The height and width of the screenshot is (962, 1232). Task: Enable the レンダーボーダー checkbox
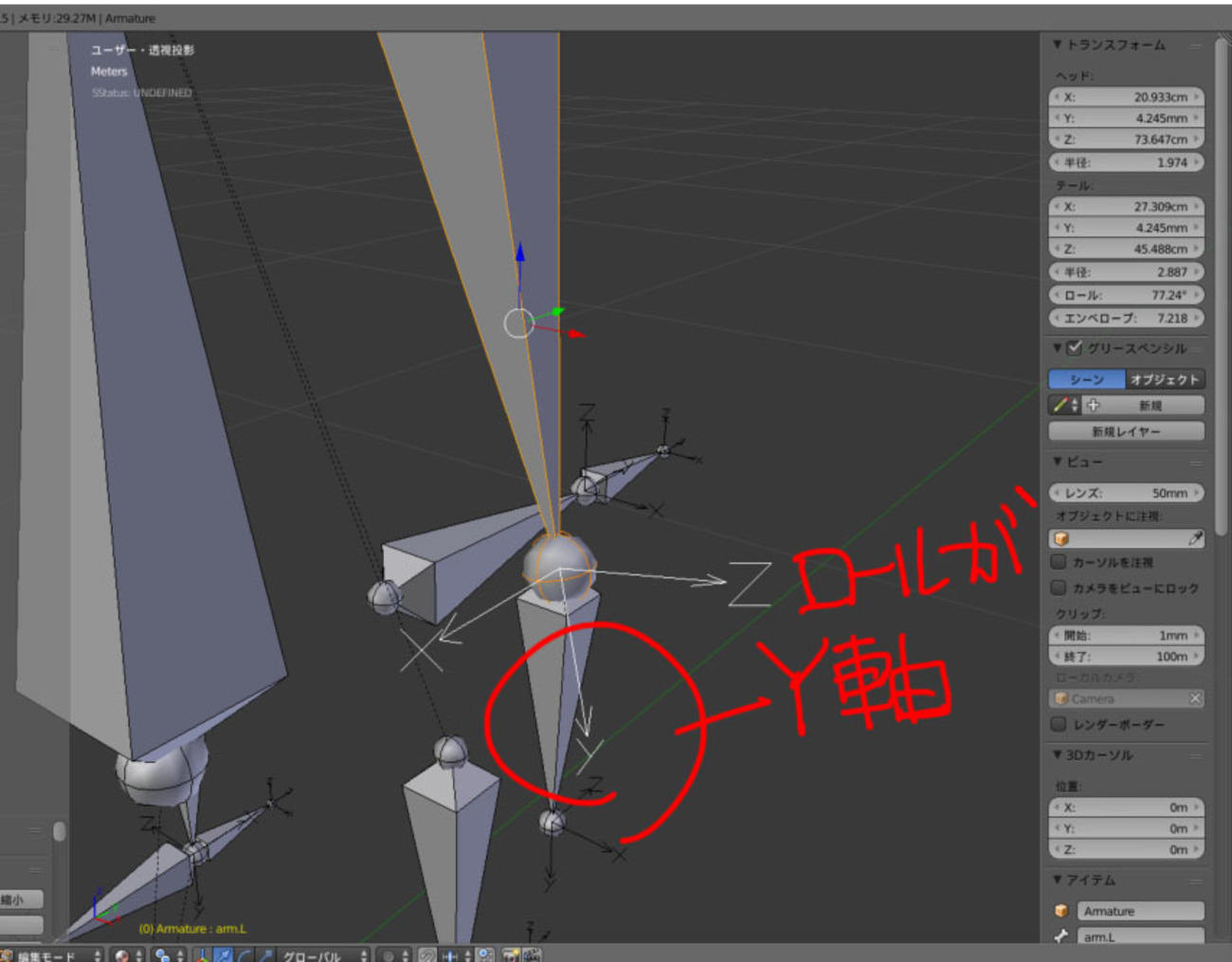[x=1059, y=724]
